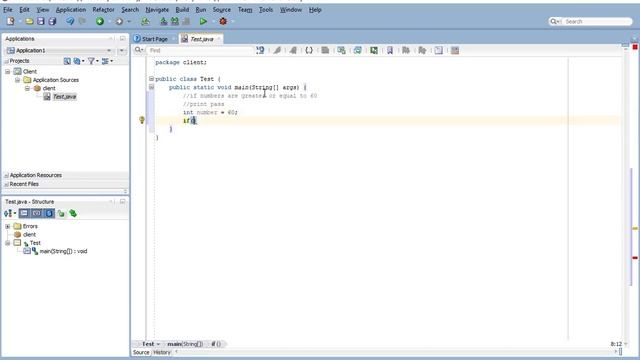Click the green refresh icon in Structure toolbar
Screen dimensions: 640x360
point(73,213)
